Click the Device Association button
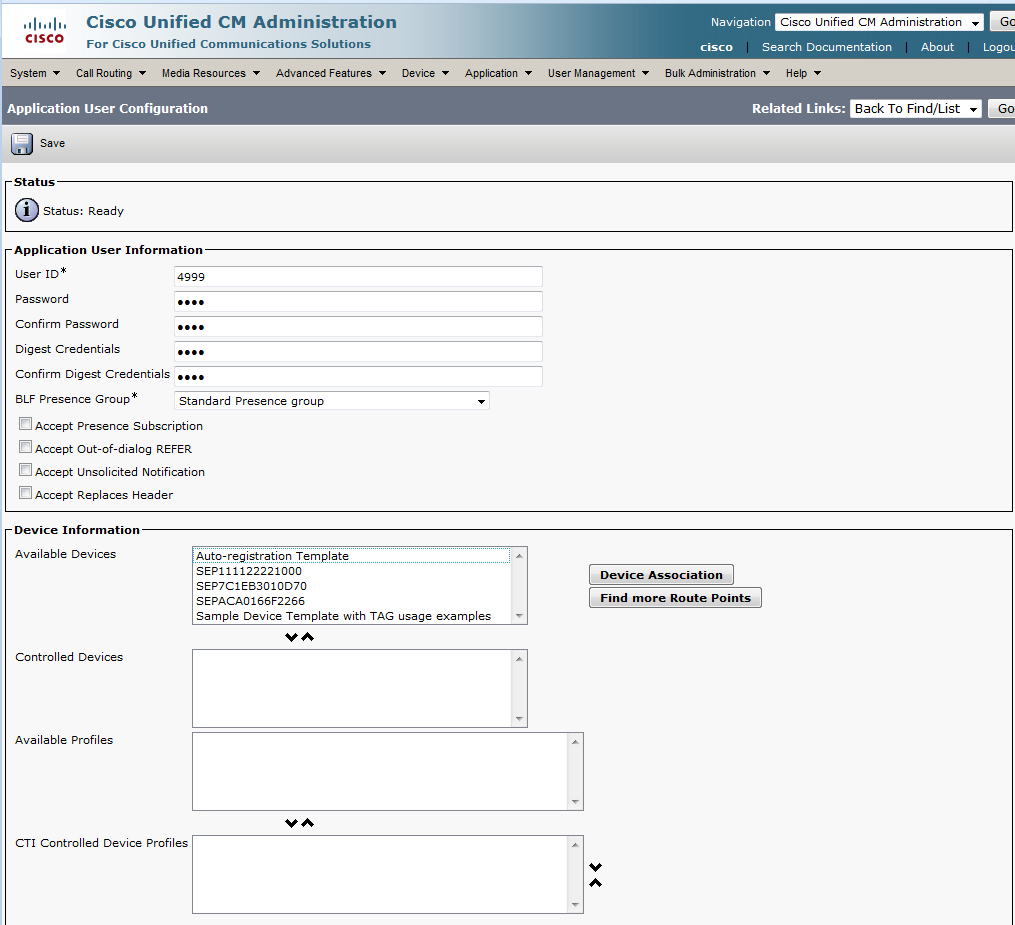Image resolution: width=1015 pixels, height=925 pixels. [x=661, y=575]
